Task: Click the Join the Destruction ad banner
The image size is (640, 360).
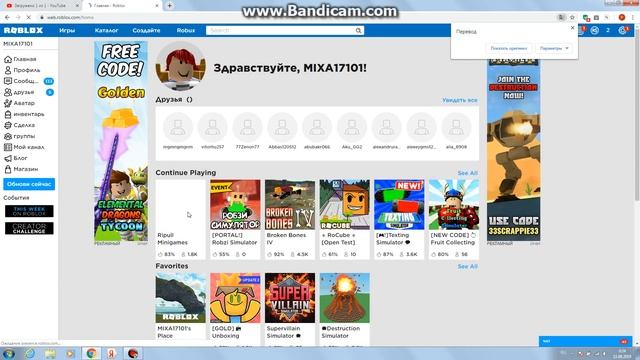Action: tap(513, 150)
